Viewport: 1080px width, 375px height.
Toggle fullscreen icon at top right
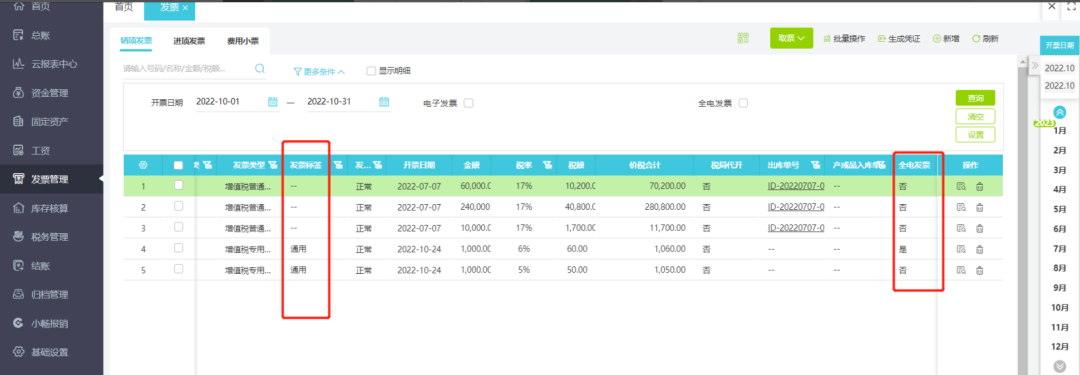(x=1072, y=6)
